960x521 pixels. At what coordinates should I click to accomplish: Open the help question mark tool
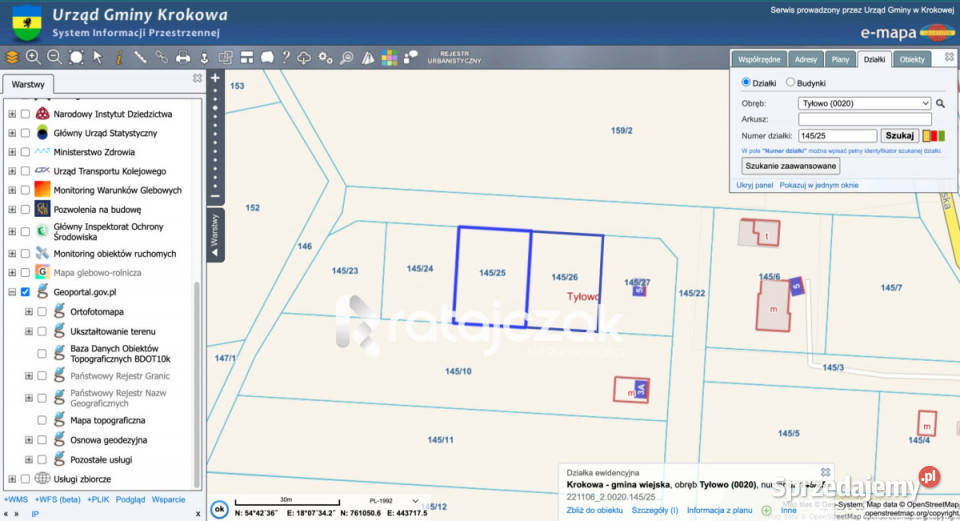[x=285, y=58]
